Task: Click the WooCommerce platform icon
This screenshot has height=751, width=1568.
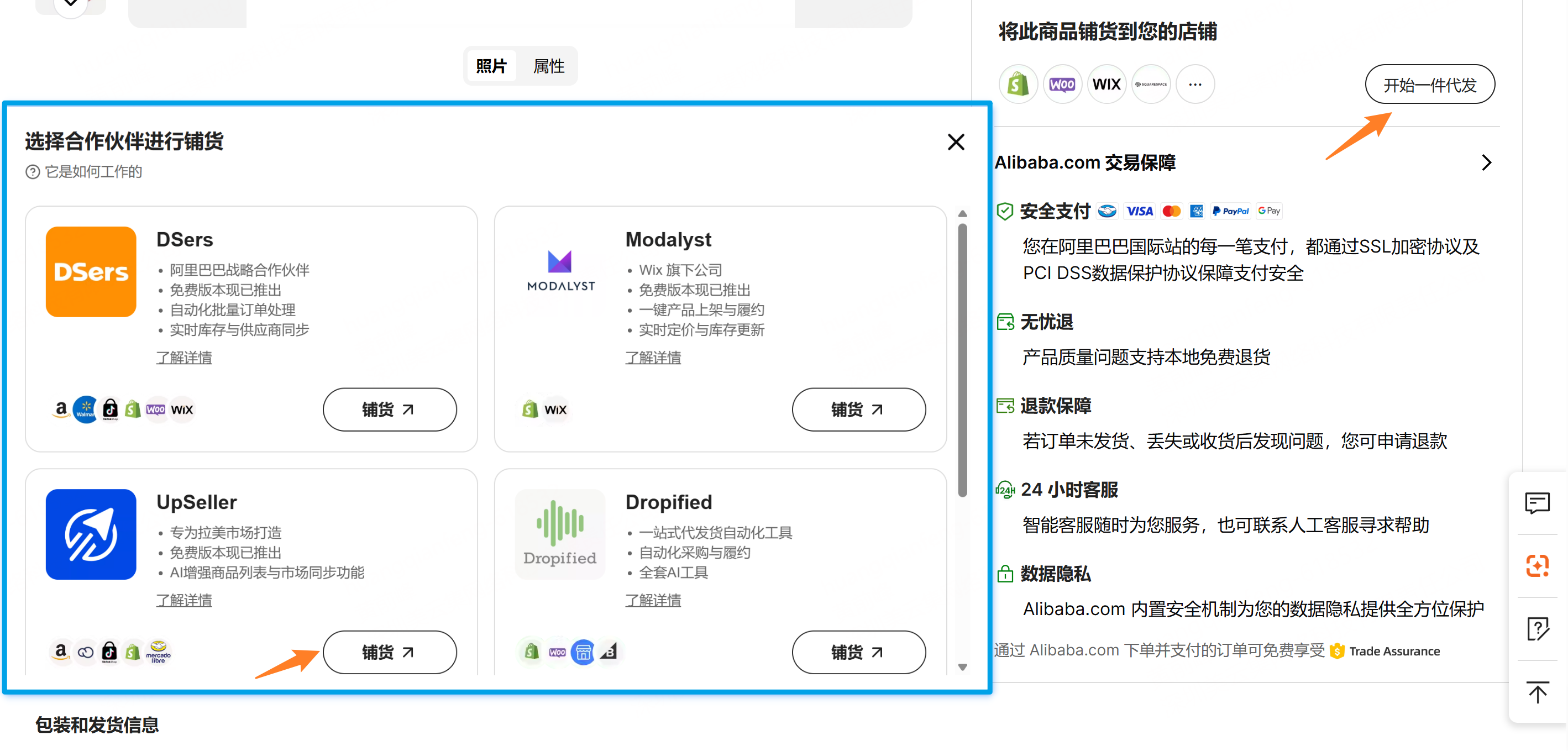Action: (1062, 84)
